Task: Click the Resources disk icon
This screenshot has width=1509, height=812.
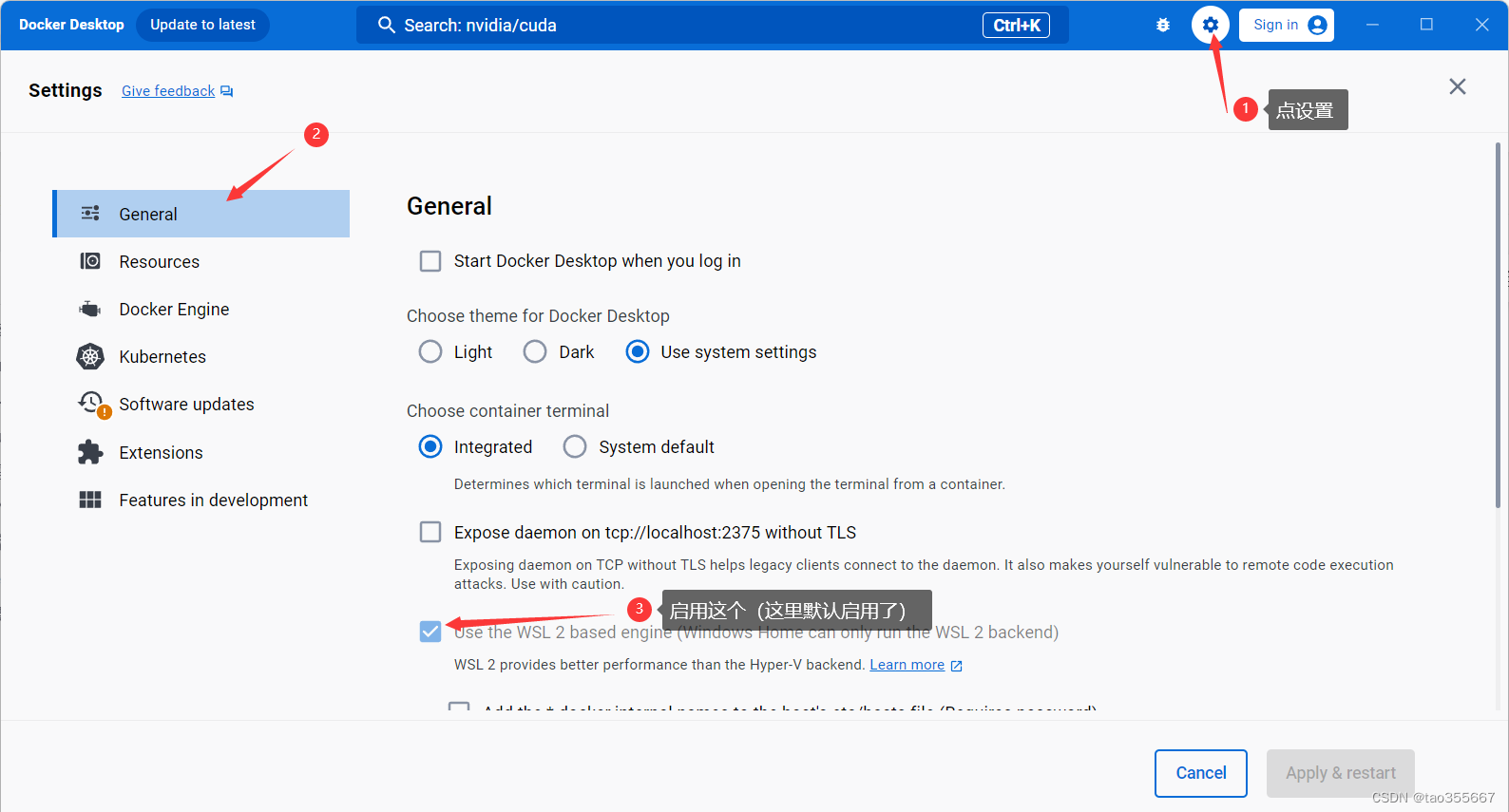Action: pos(90,261)
